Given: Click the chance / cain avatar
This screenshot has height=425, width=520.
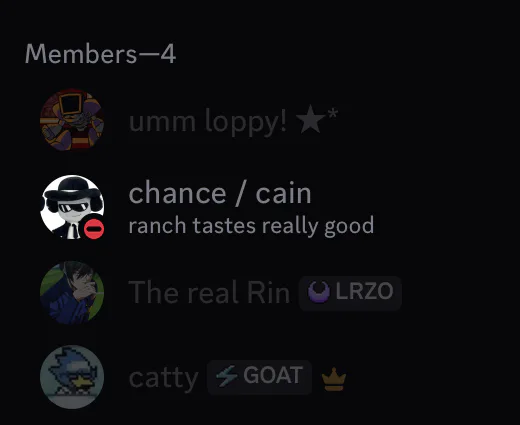Looking at the screenshot, I should click(72, 207).
